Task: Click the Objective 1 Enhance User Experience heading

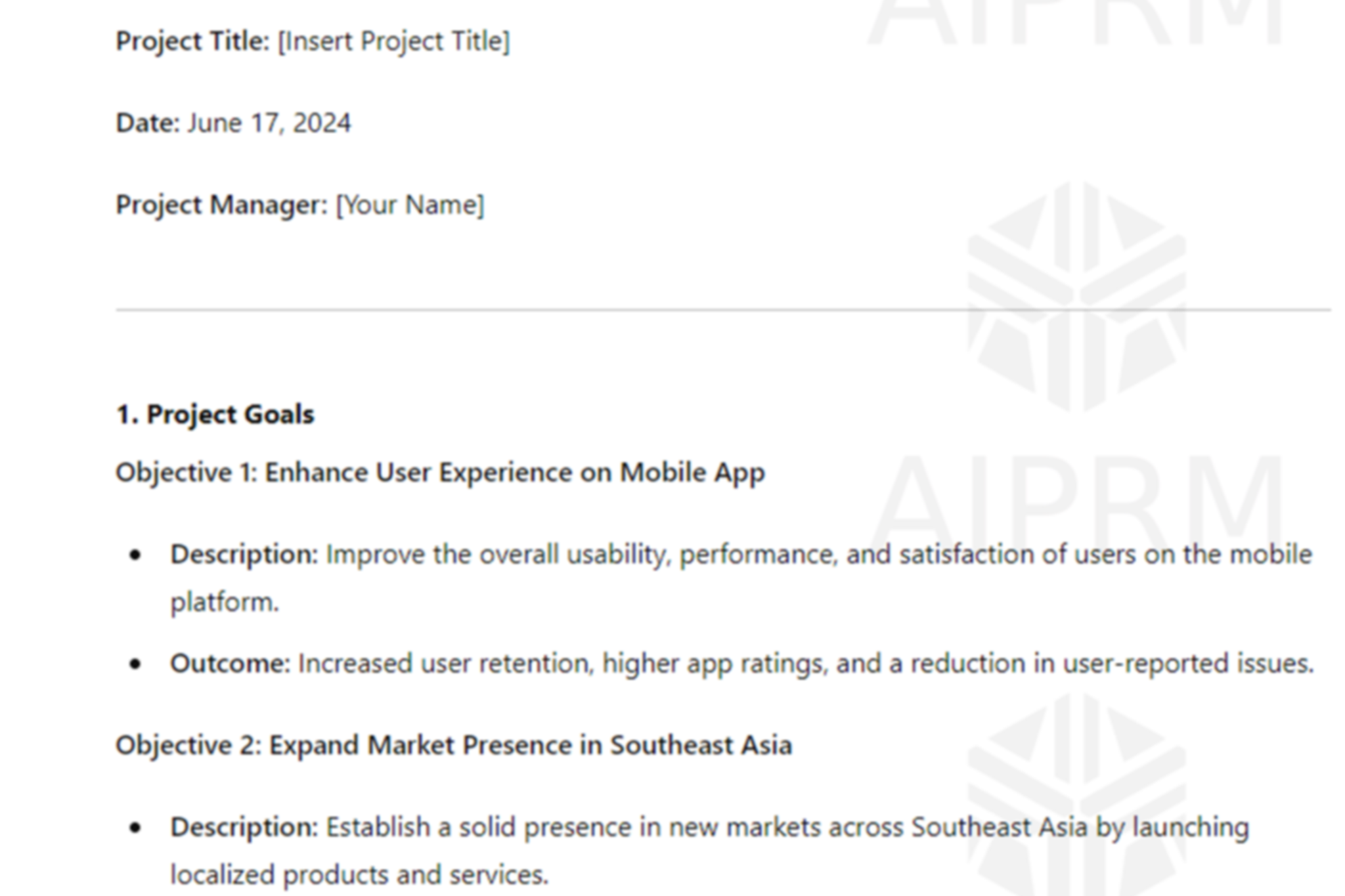Action: pyautogui.click(x=440, y=473)
